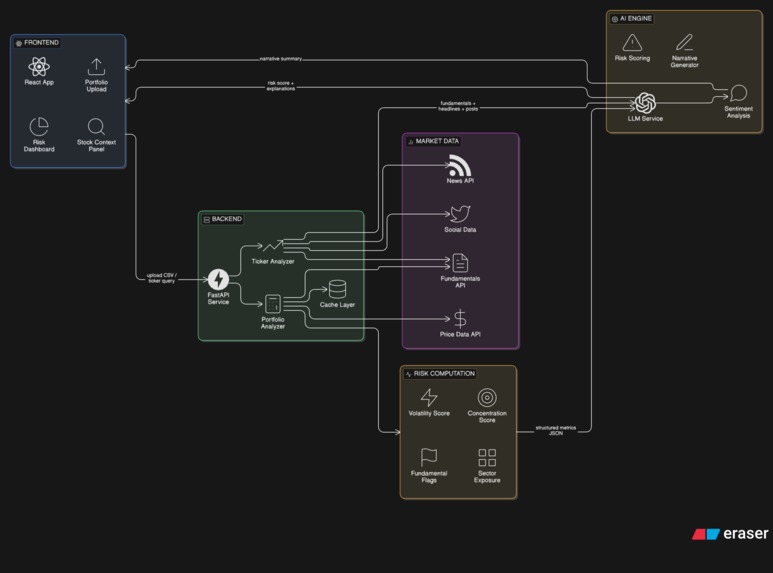The height and width of the screenshot is (573, 773).
Task: Click the 'Cache Layer' node caption
Action: click(x=337, y=305)
